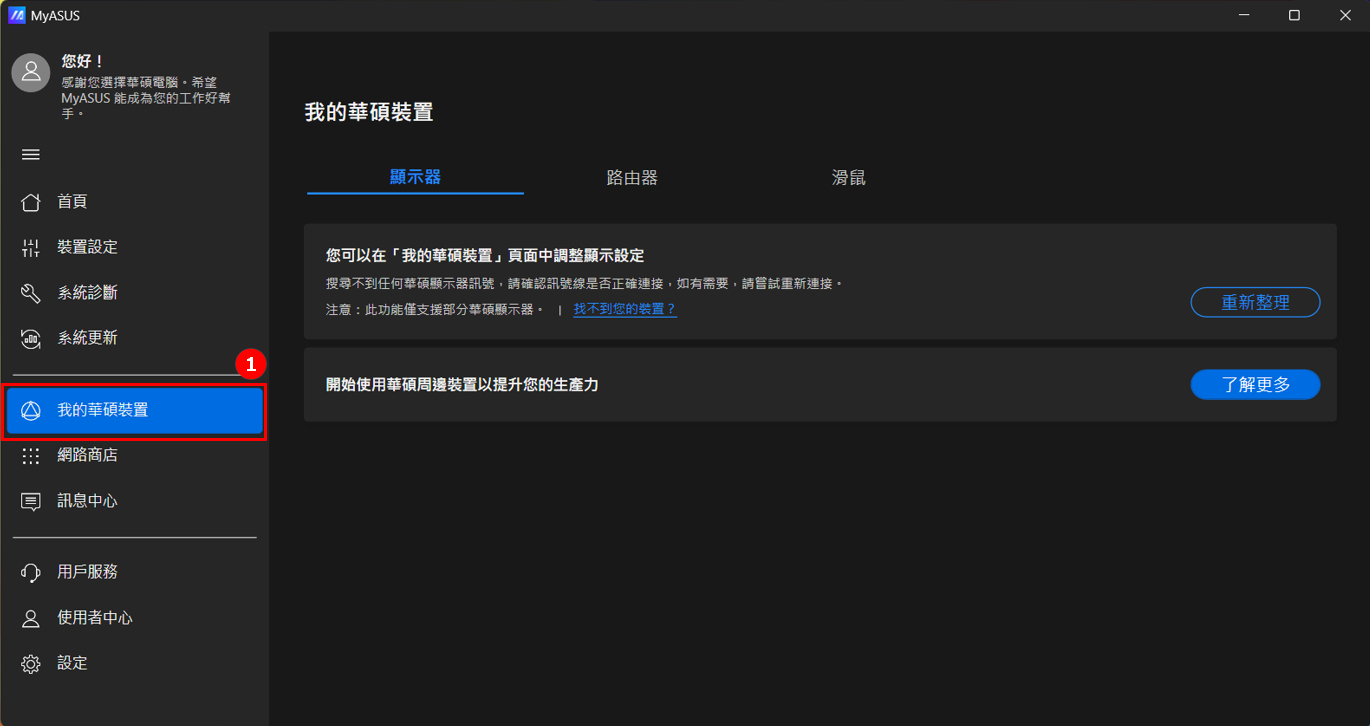Click the 使用者中心 person icon
The image size is (1370, 726).
pos(31,619)
